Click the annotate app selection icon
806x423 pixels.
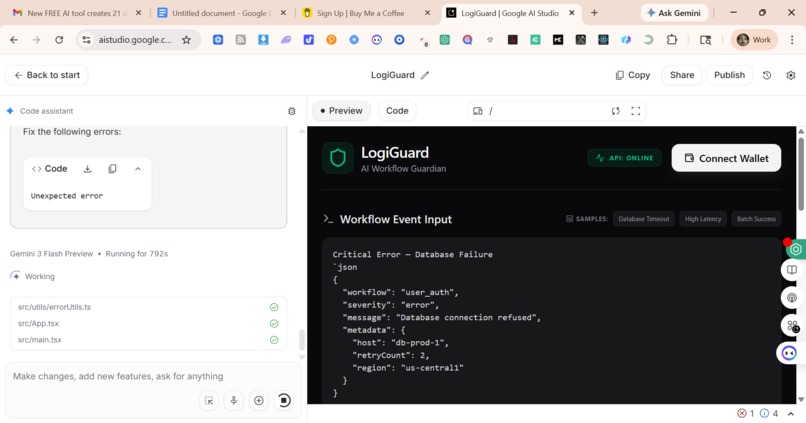point(209,400)
